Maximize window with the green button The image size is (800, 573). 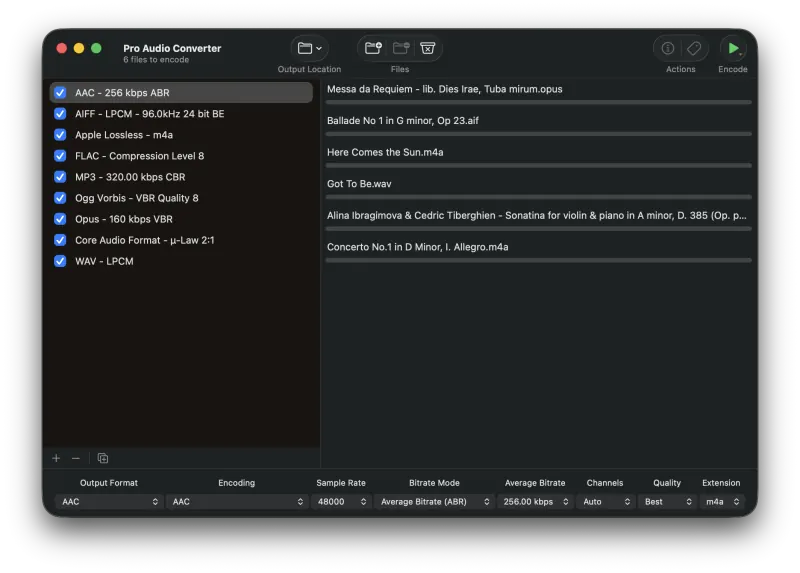tap(96, 48)
